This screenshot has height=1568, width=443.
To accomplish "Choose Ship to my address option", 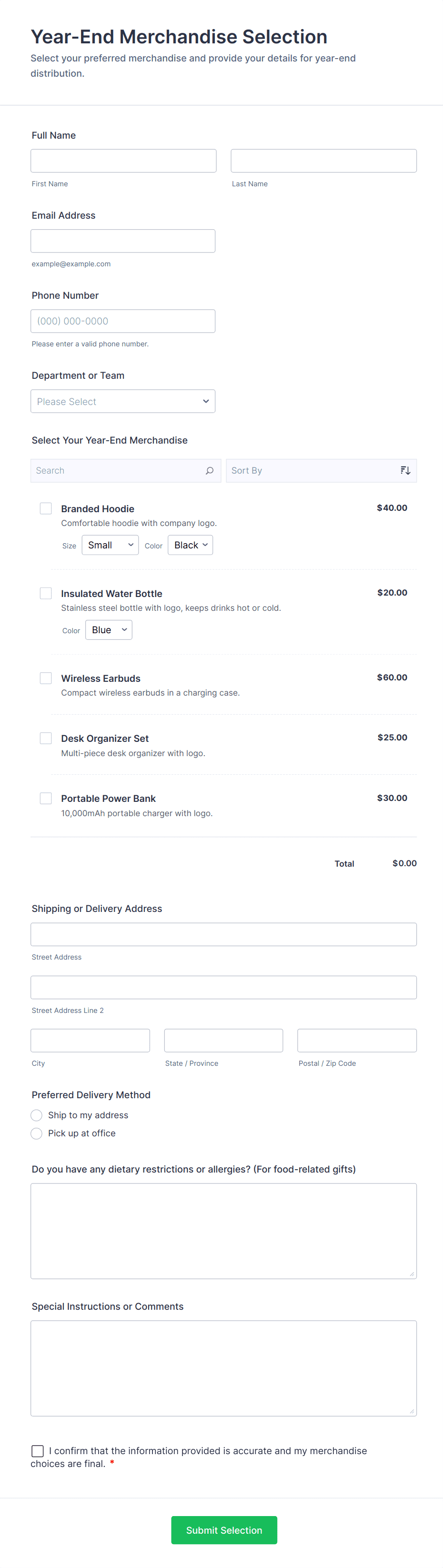I will [x=37, y=1115].
